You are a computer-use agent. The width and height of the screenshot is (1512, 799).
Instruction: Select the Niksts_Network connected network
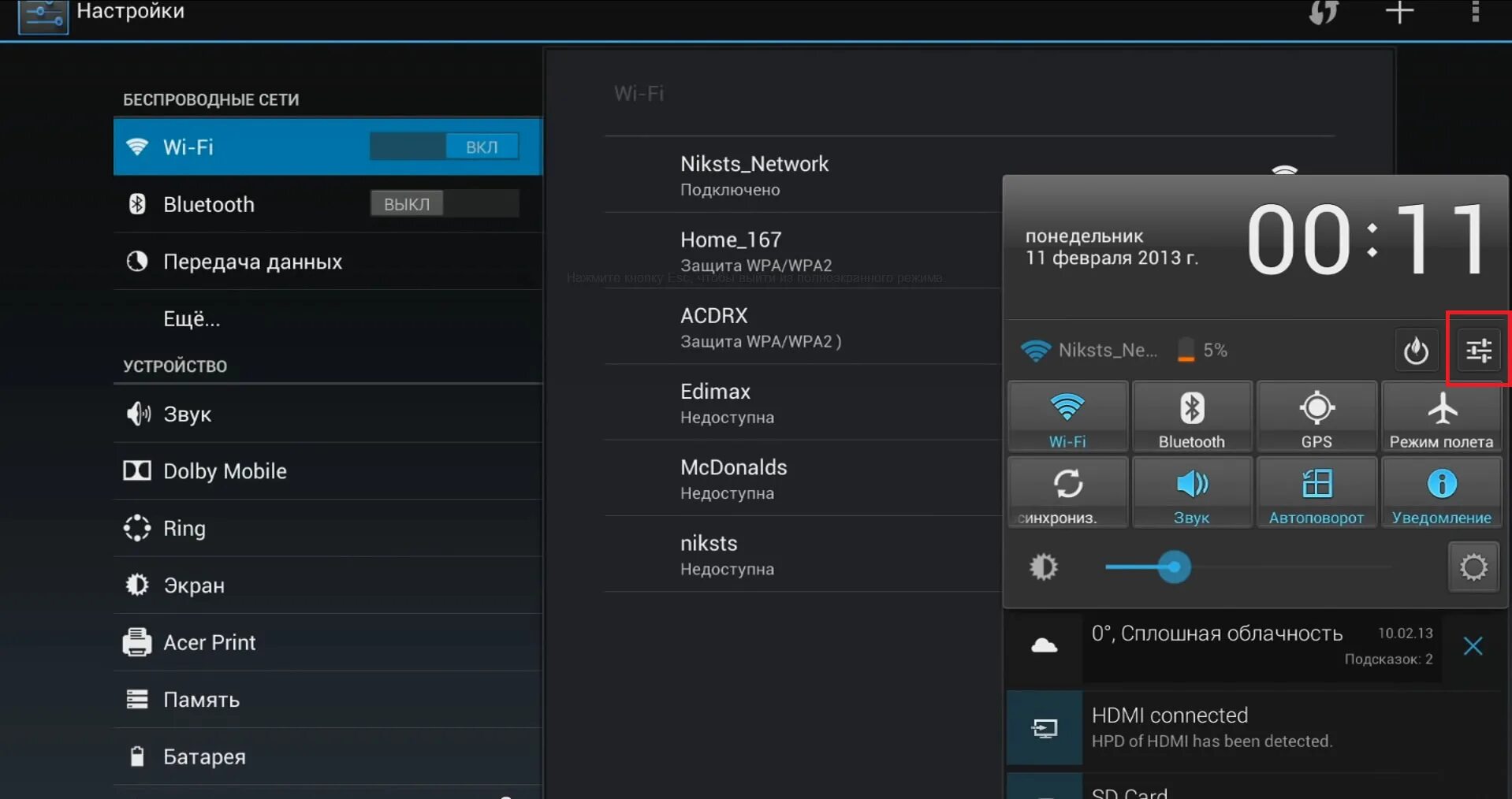coord(803,175)
